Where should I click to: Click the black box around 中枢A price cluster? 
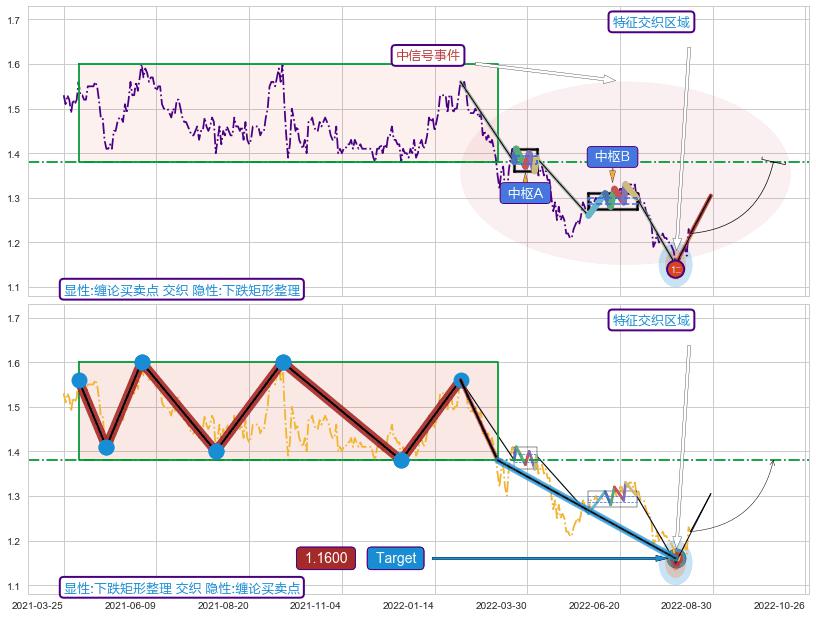(525, 159)
